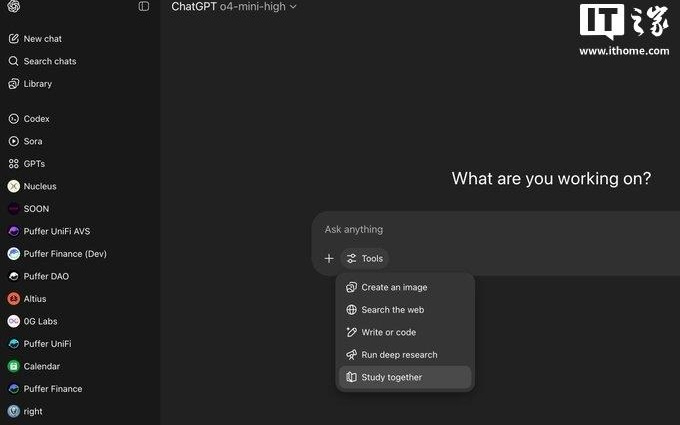Open 'Puffer Finance (Dev)' entry
Screen dimensions: 680x425
(x=65, y=254)
